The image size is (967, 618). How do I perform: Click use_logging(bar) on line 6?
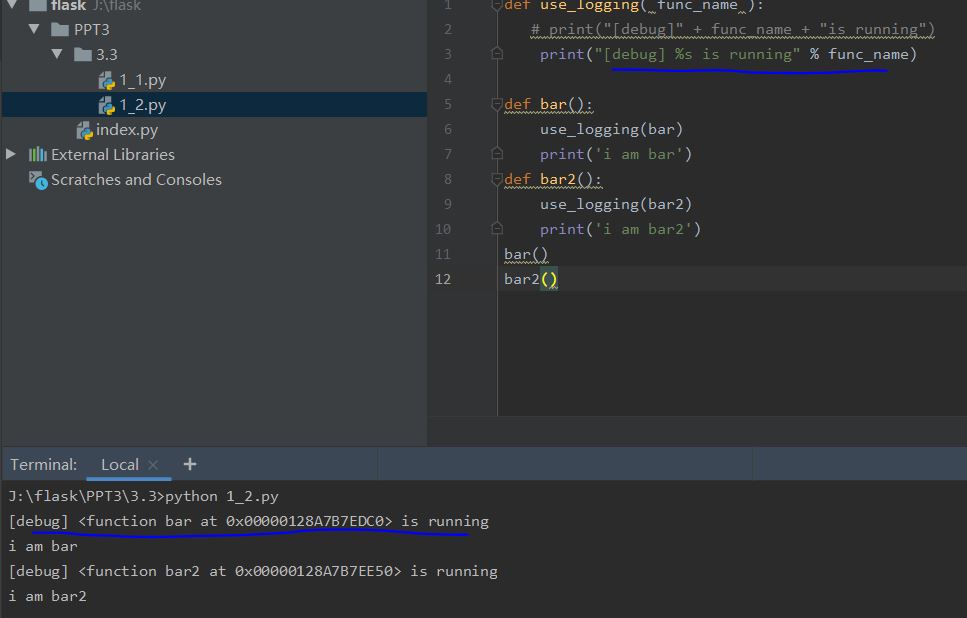click(x=611, y=130)
